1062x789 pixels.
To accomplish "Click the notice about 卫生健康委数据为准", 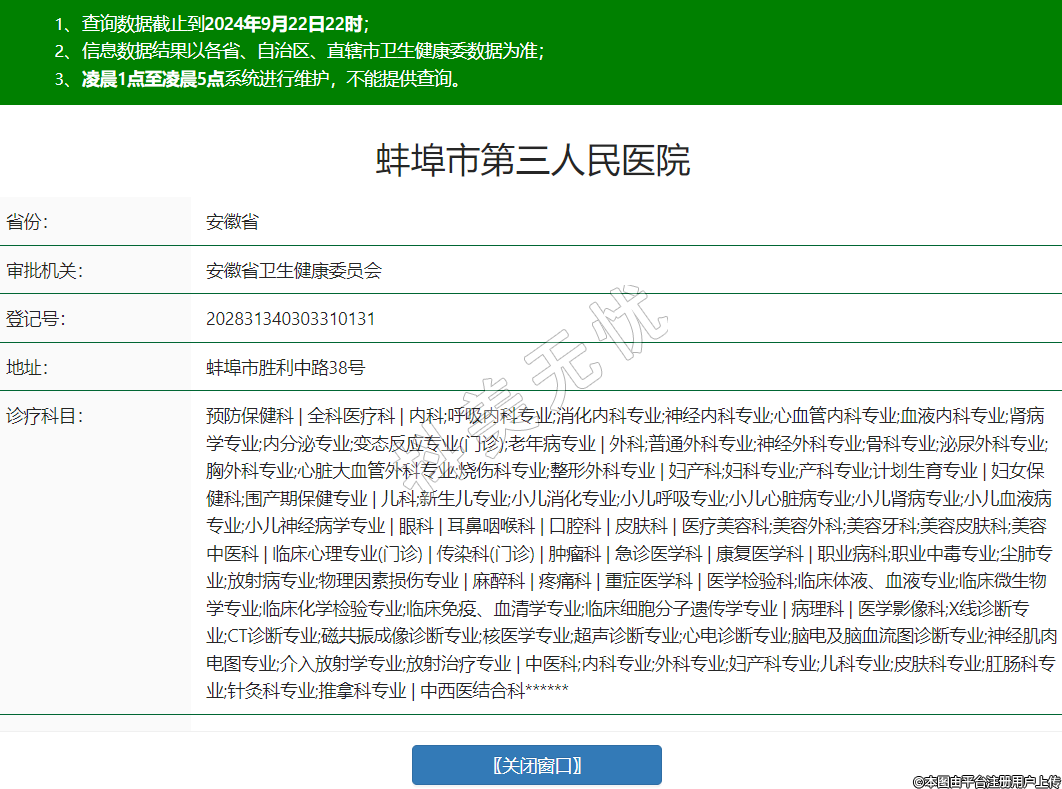I will (x=312, y=51).
